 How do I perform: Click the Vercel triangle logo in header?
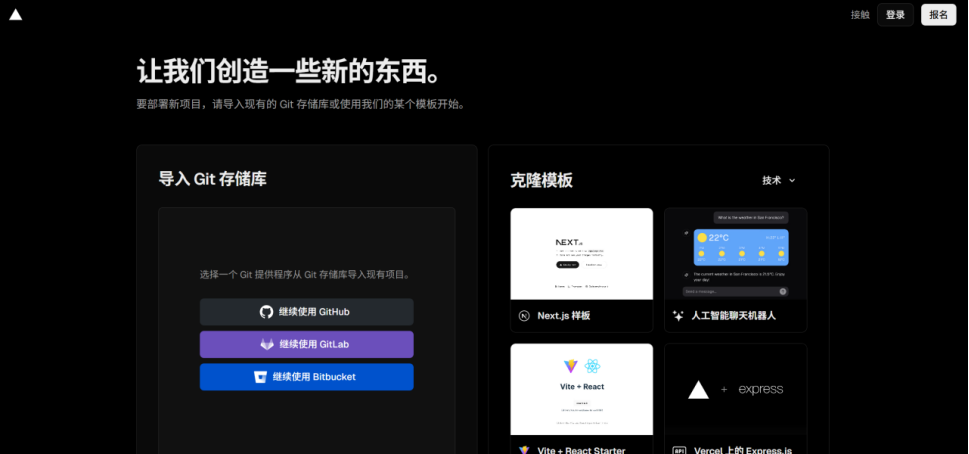[x=15, y=15]
